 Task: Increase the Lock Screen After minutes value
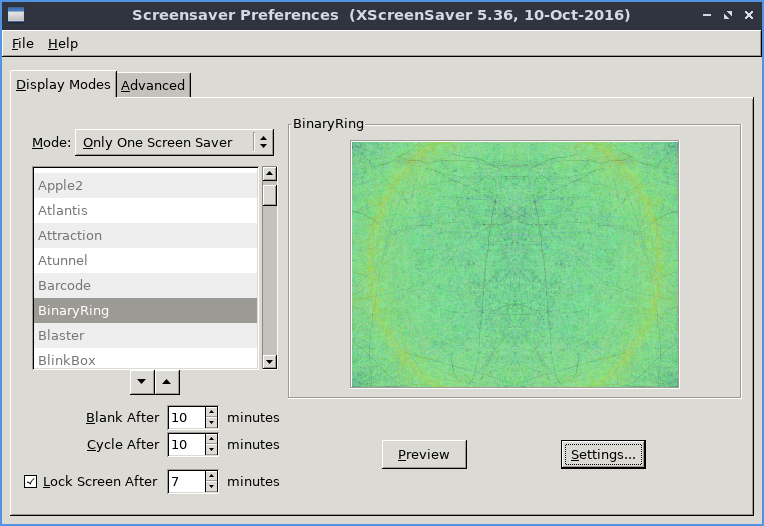coord(211,476)
